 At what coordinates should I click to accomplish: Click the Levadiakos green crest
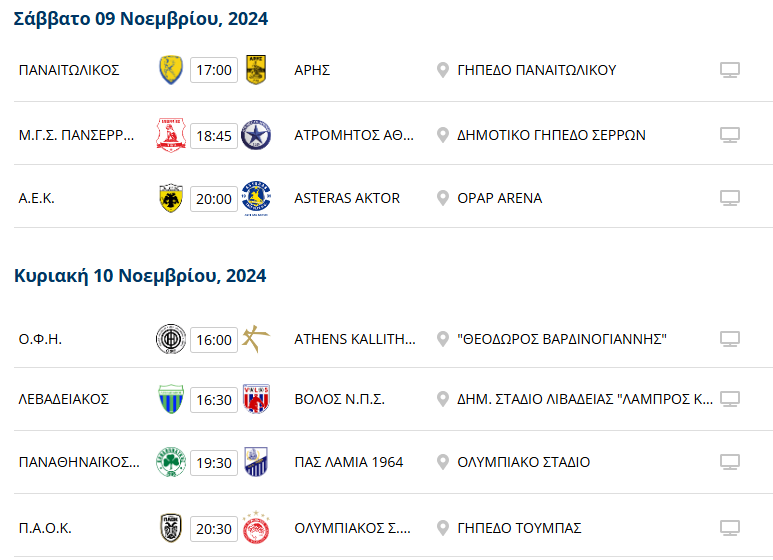(x=171, y=399)
